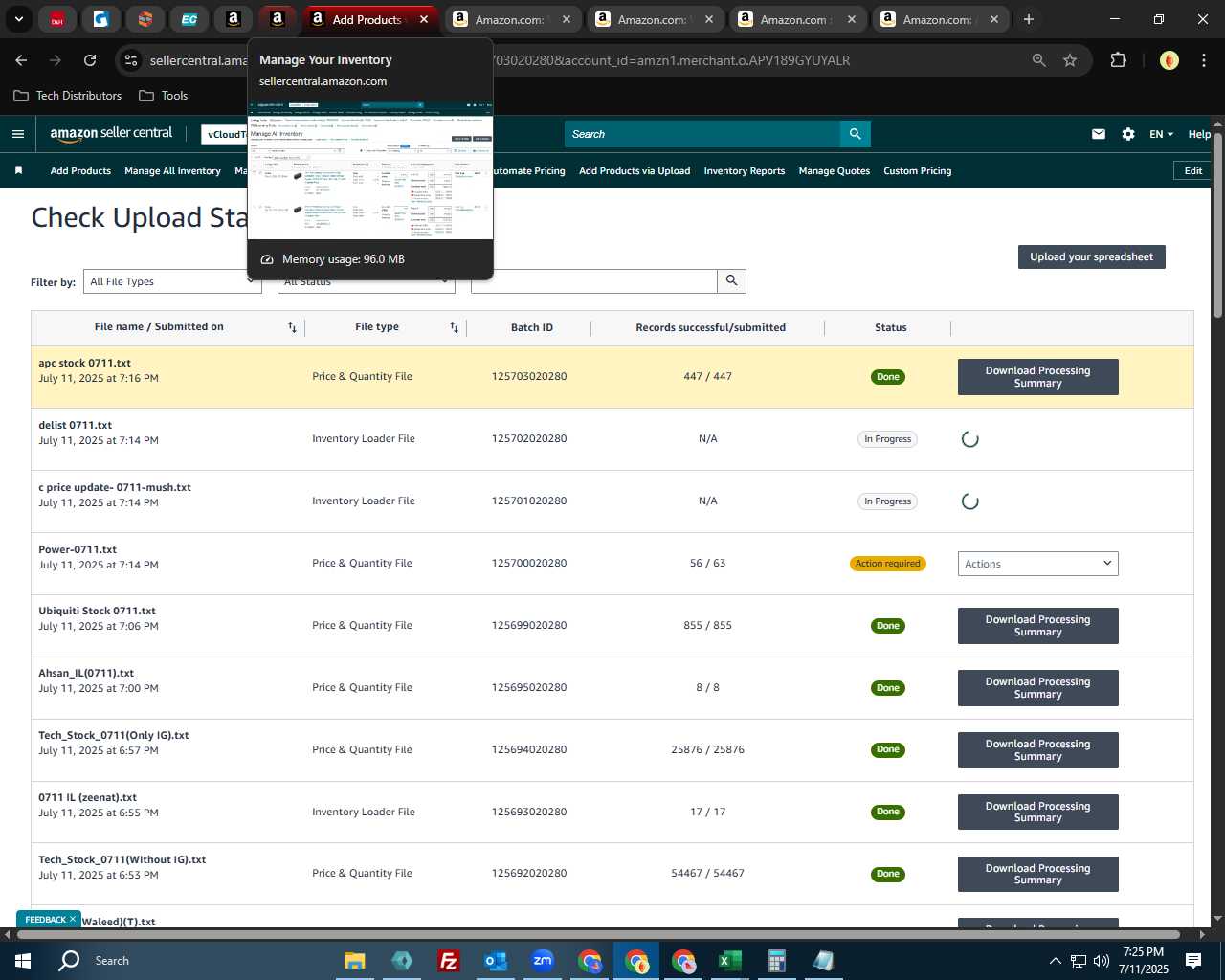1225x980 pixels.
Task: Sort by File name / Submitted on
Action: pyautogui.click(x=292, y=327)
